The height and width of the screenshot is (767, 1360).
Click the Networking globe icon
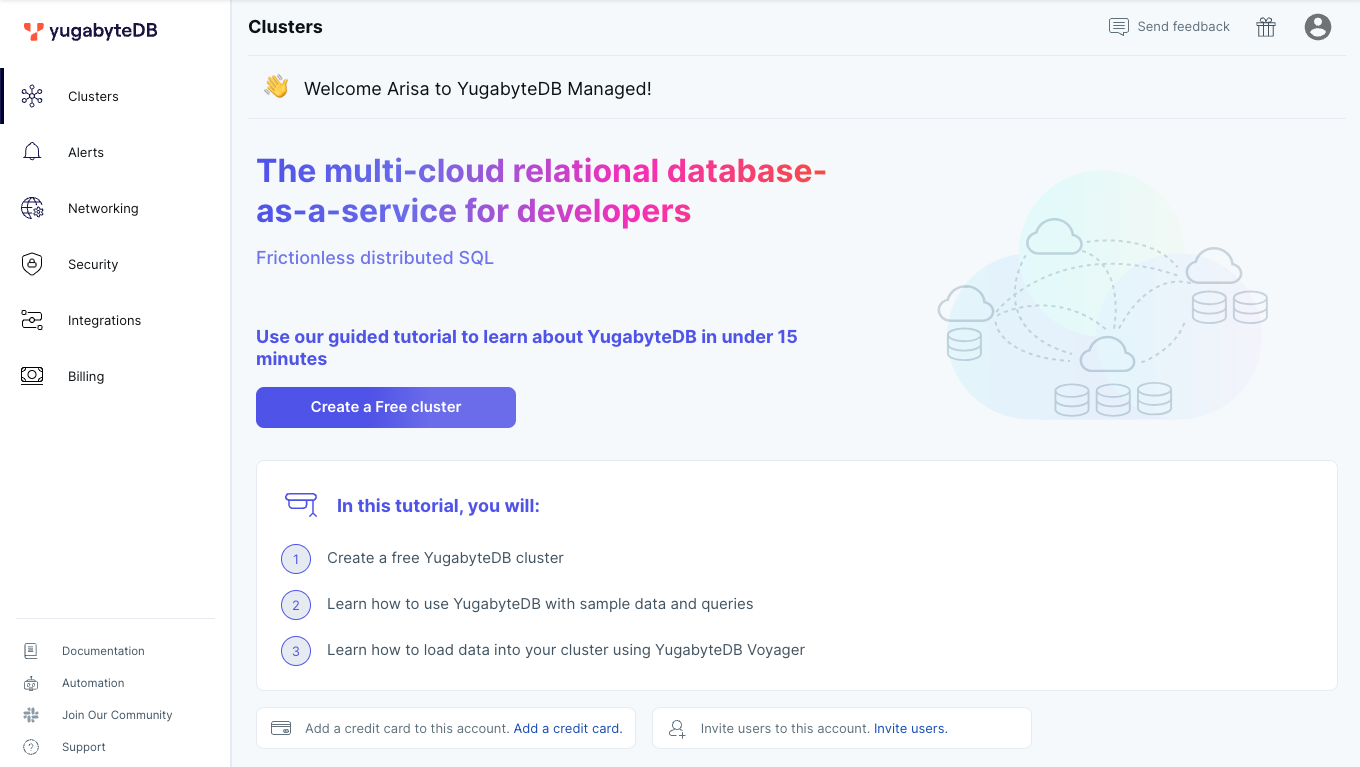point(32,208)
